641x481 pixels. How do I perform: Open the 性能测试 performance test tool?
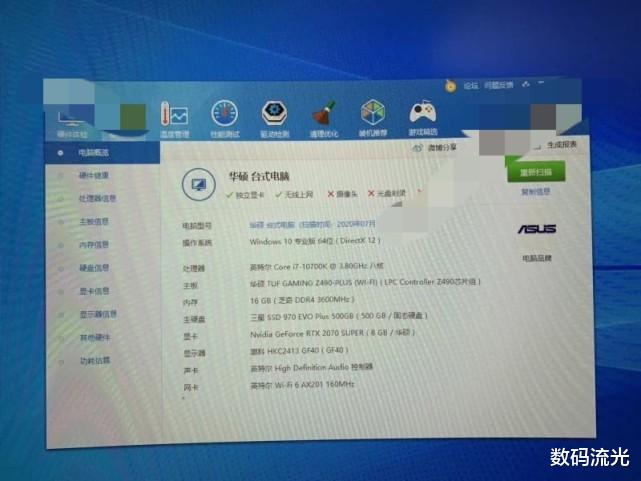pos(224,118)
